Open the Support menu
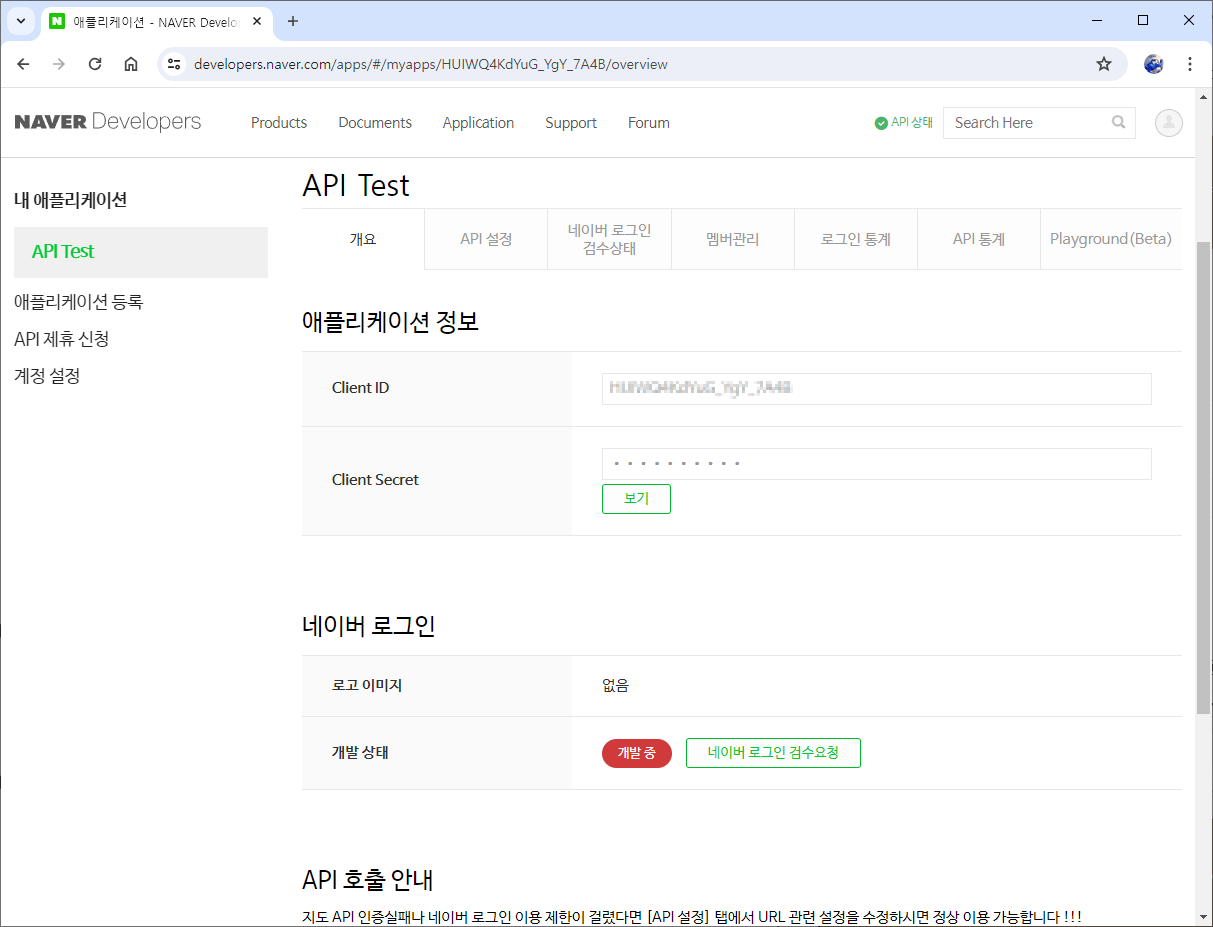 click(571, 123)
